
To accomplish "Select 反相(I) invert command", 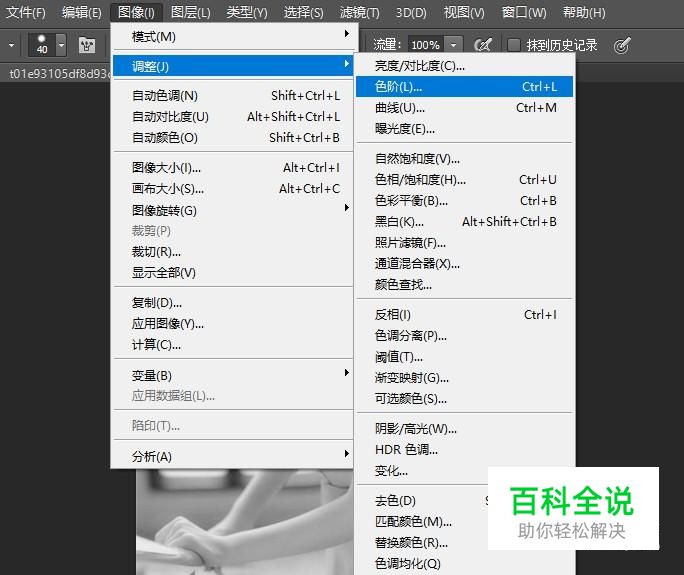I will click(464, 315).
